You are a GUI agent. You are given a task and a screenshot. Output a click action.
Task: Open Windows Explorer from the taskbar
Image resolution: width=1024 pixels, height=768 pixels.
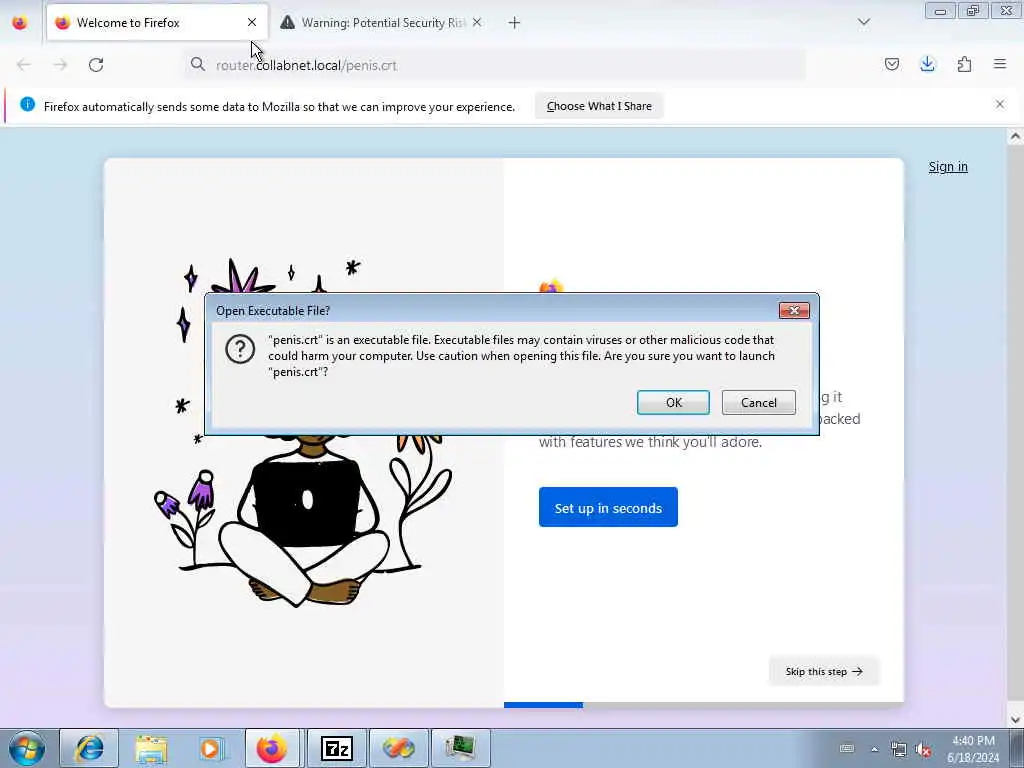tap(151, 748)
